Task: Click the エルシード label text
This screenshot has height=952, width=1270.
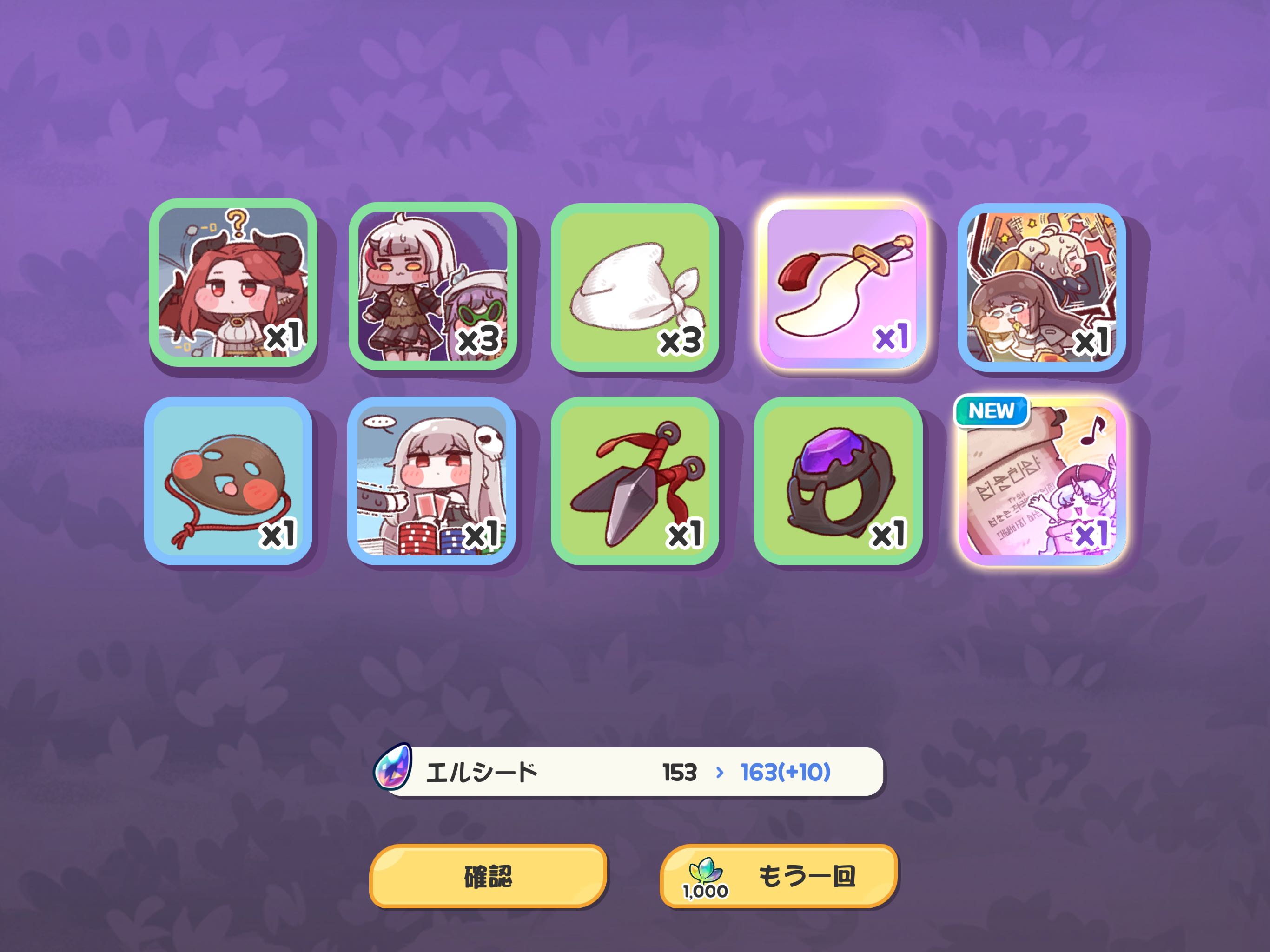Action: coord(481,772)
